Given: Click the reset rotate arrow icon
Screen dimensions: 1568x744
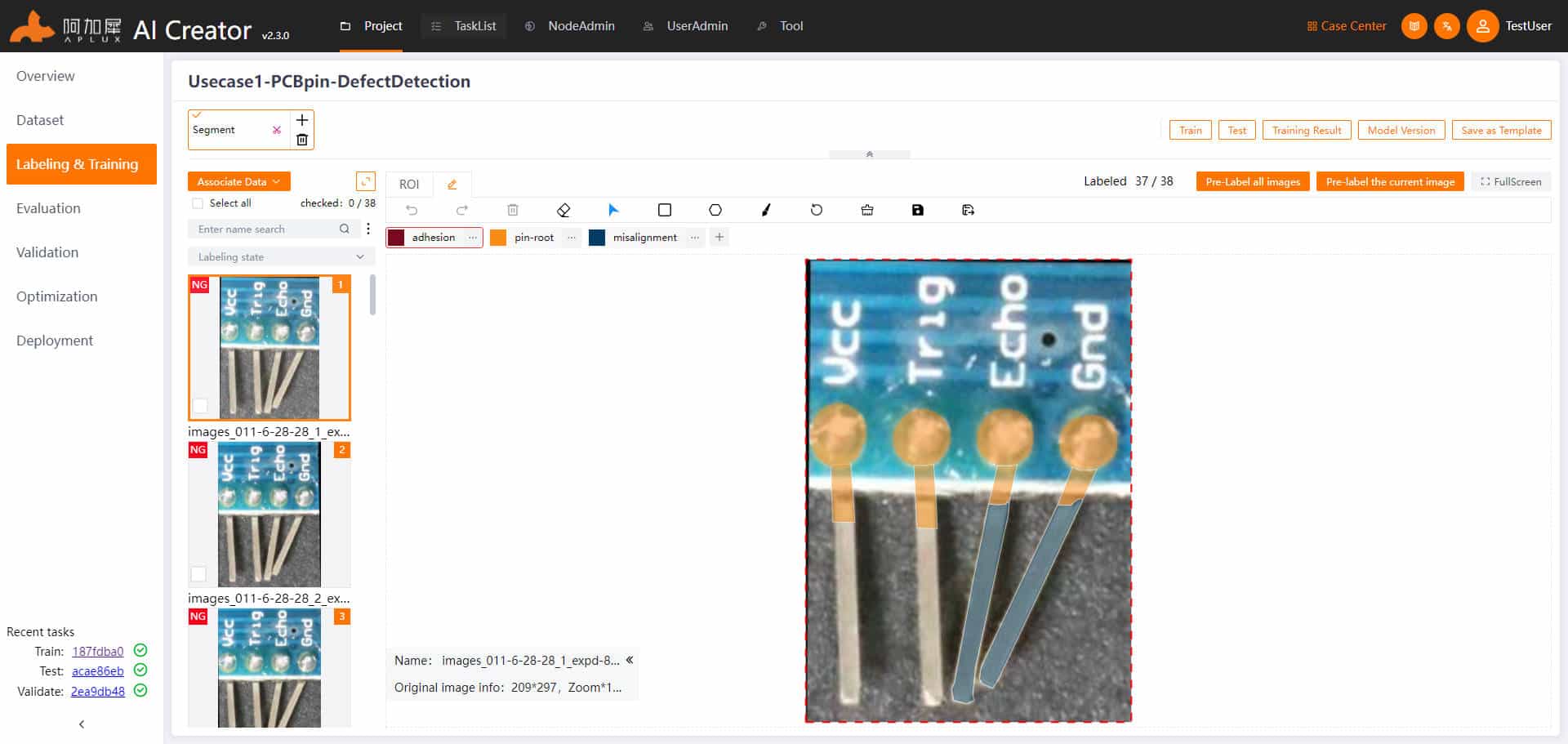Looking at the screenshot, I should [817, 210].
